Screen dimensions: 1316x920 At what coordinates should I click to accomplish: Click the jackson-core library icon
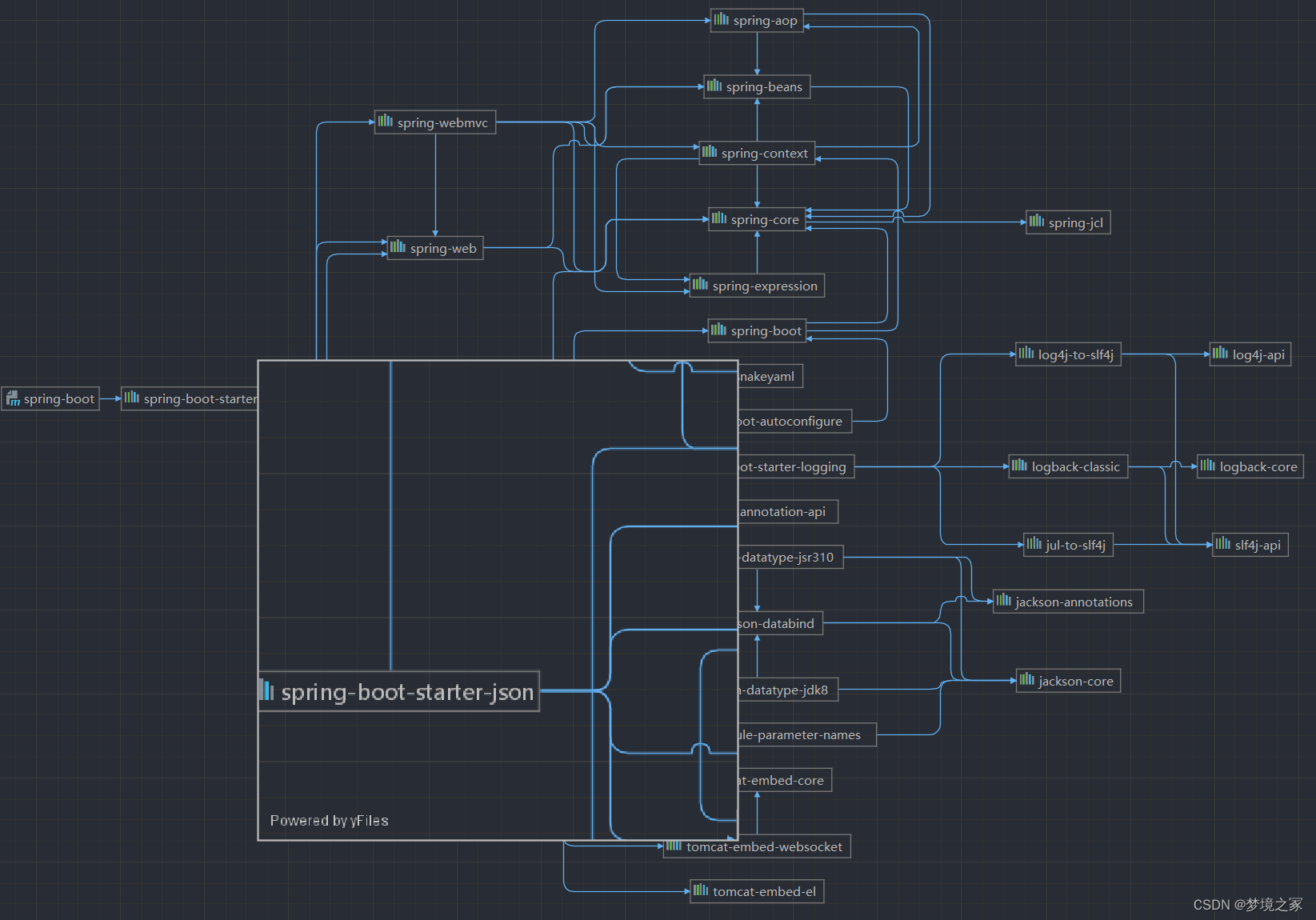1027,678
